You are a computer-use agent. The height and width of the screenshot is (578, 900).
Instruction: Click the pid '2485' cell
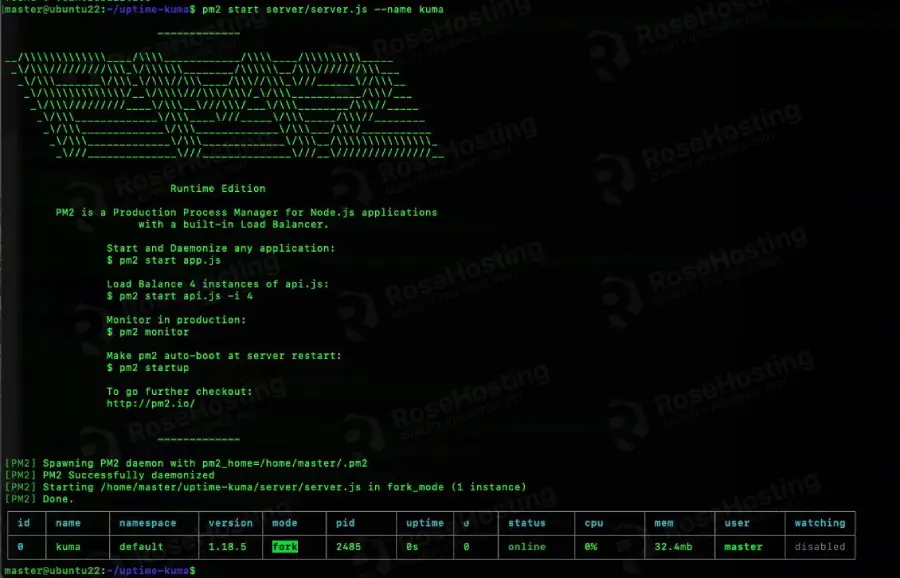[x=348, y=547]
